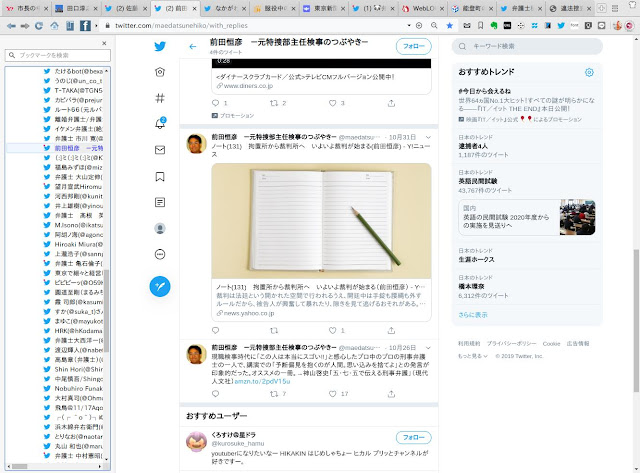This screenshot has height=473, width=640.
Task: Switch to the WebLO browser tab
Action: (423, 9)
